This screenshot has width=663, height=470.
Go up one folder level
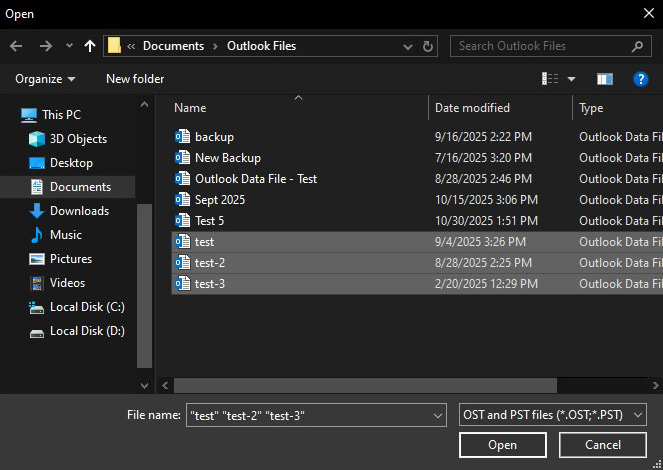pyautogui.click(x=90, y=46)
